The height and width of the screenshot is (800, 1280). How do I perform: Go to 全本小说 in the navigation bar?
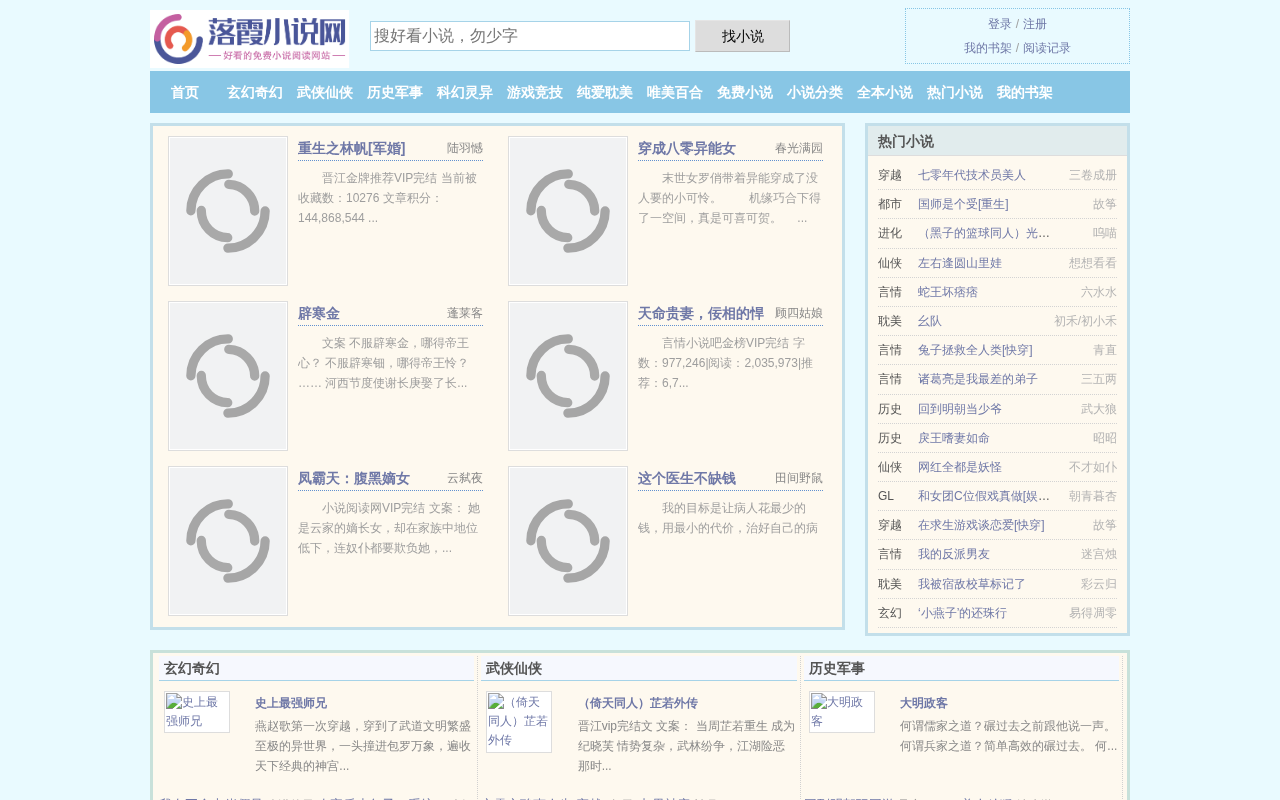(885, 92)
